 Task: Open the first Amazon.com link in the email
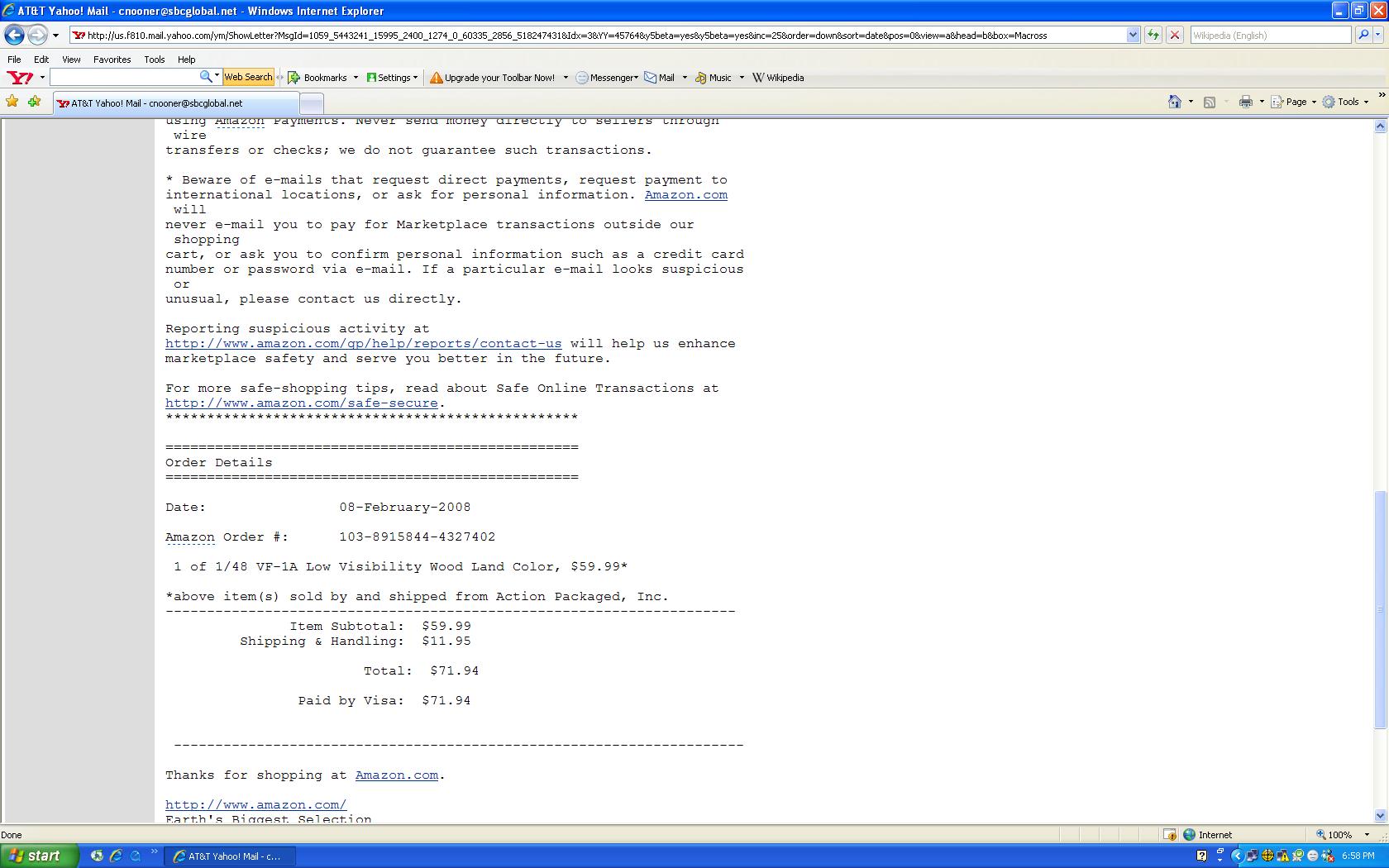pos(686,195)
